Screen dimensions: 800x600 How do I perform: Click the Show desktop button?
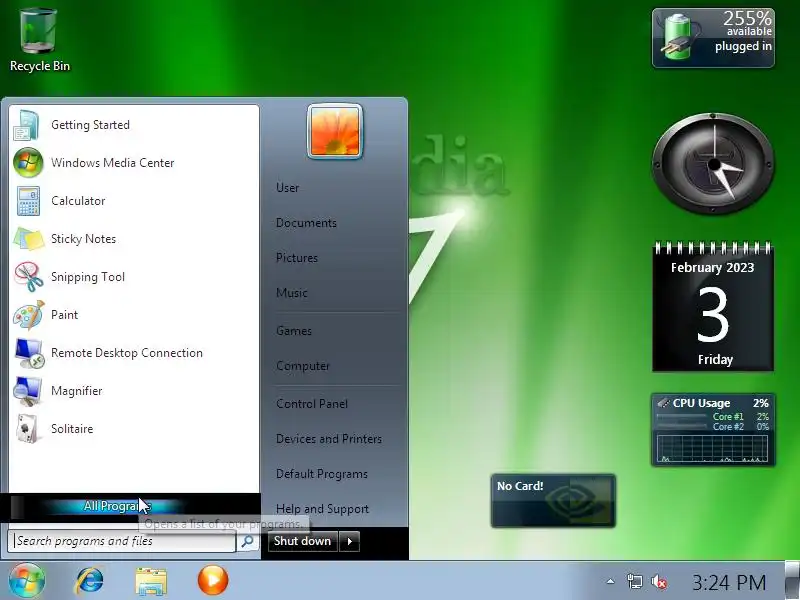click(x=792, y=580)
